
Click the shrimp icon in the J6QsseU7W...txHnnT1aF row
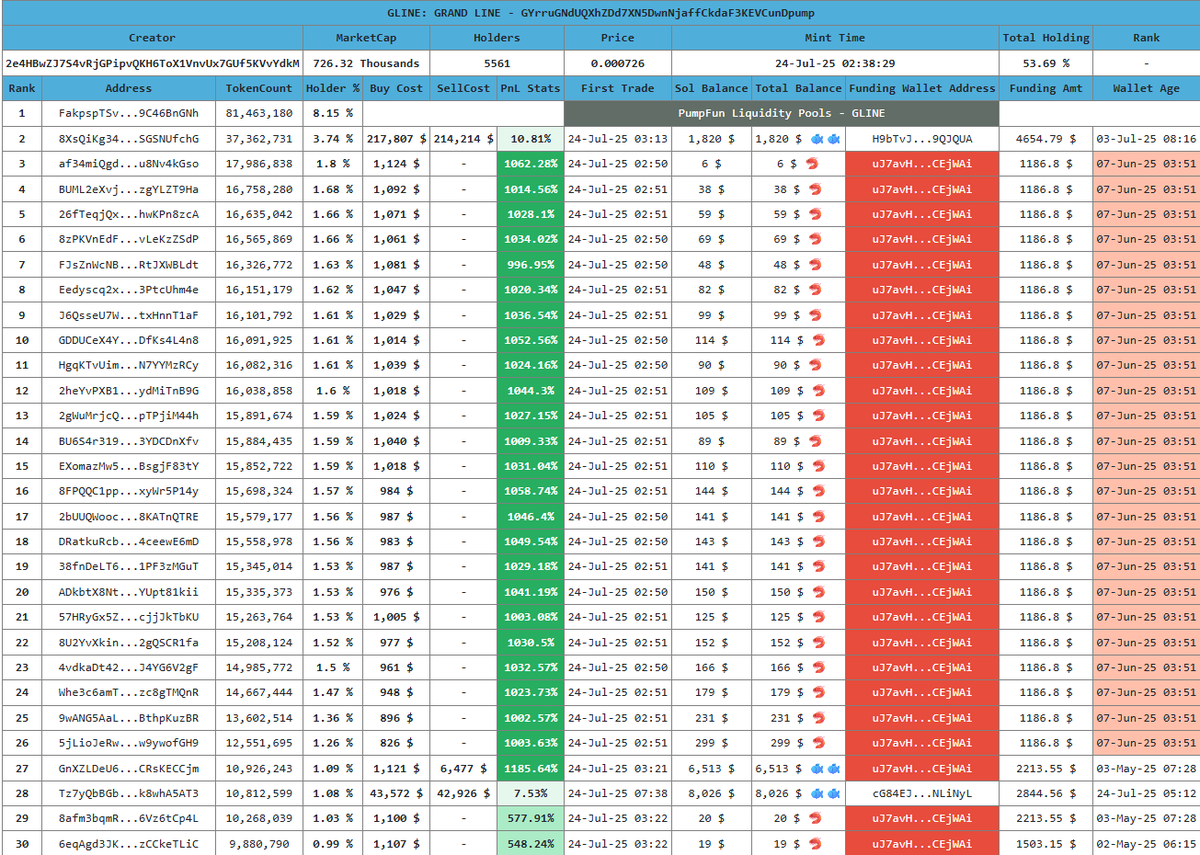tap(816, 315)
